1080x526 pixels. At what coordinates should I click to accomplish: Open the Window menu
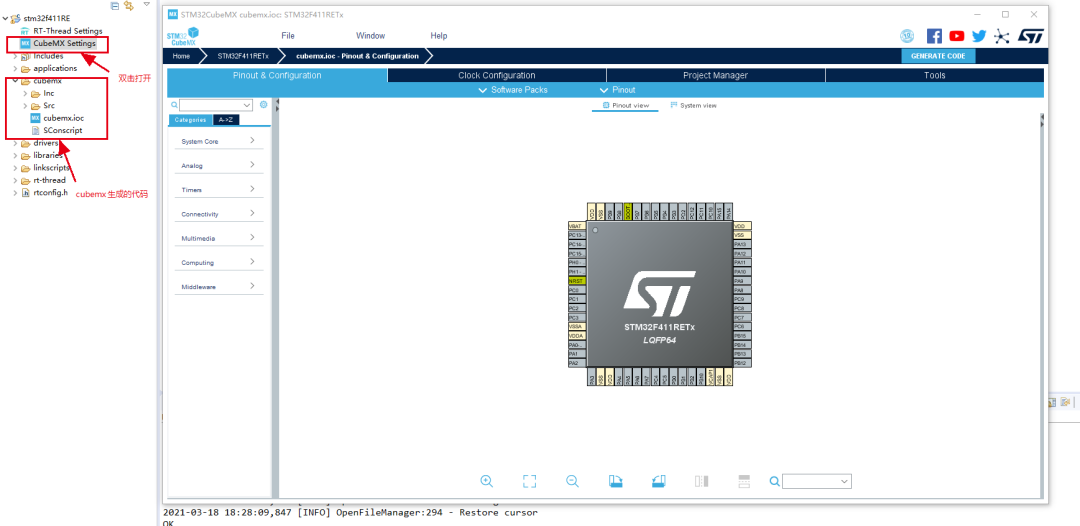[371, 36]
